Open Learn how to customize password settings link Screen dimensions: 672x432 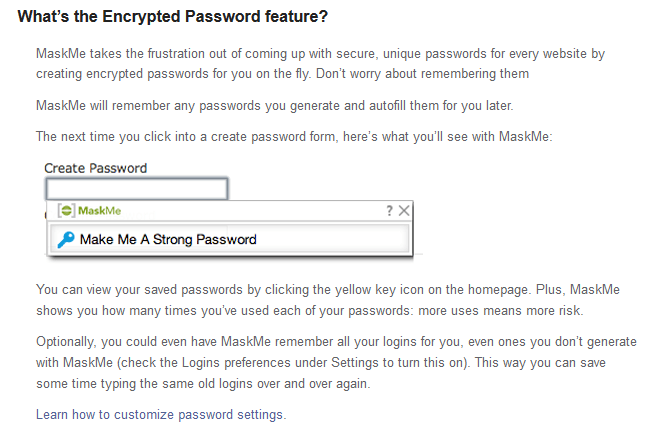(x=161, y=414)
